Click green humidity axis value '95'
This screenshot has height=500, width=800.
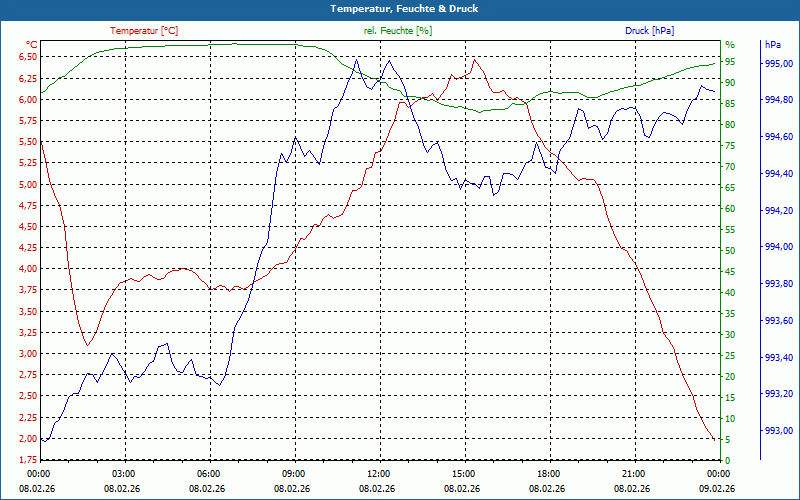coord(730,62)
